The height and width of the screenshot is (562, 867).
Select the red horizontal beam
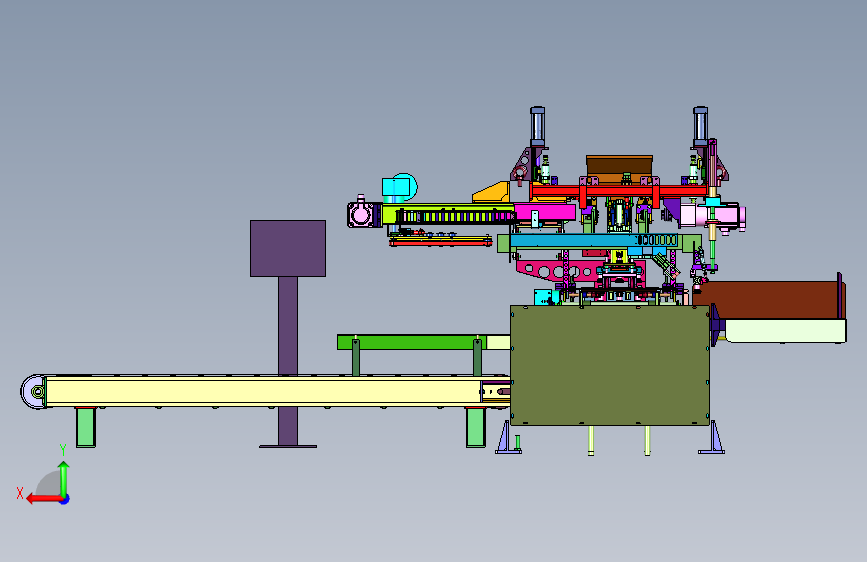(618, 191)
